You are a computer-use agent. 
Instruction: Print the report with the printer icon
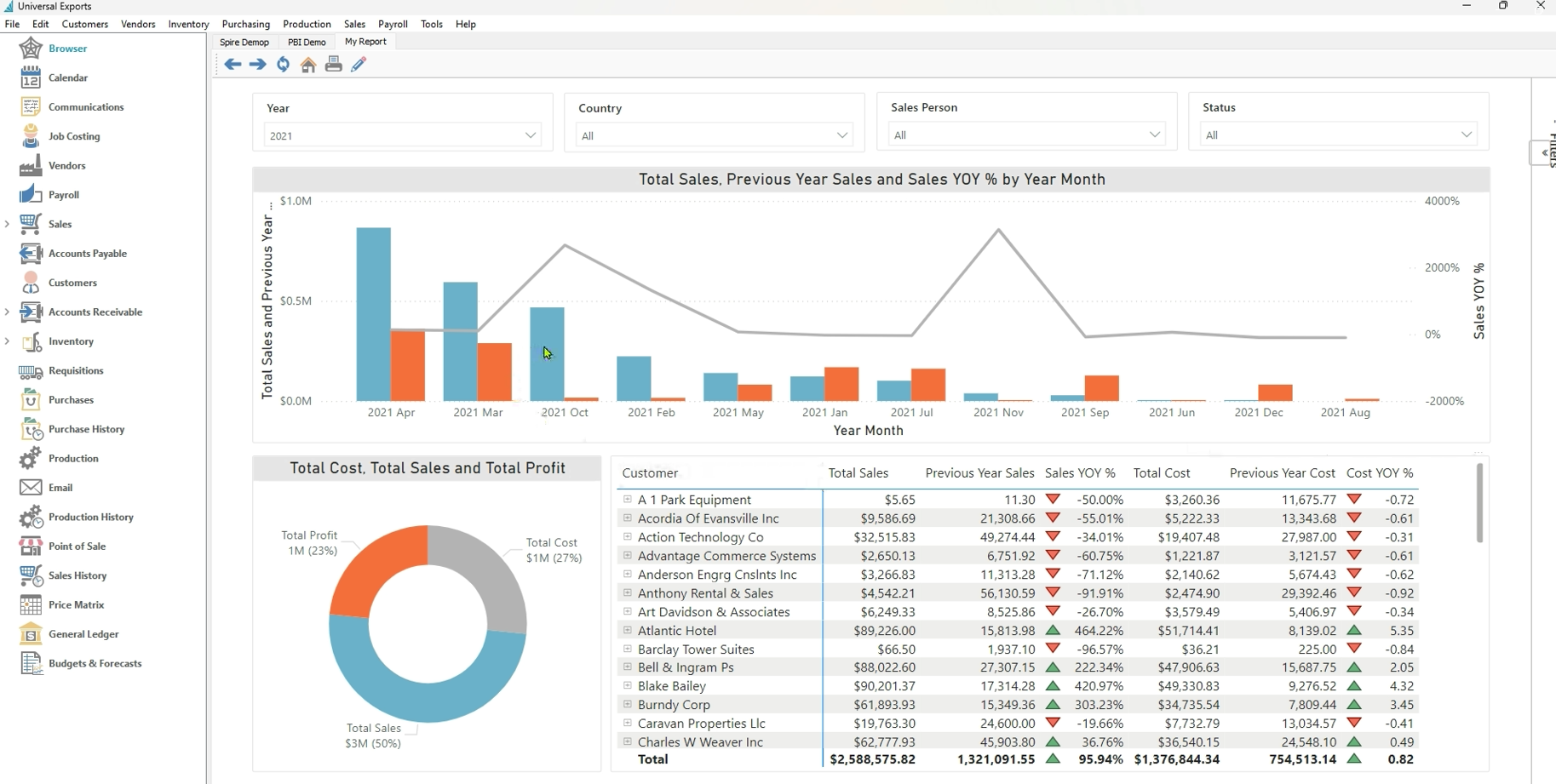coord(333,64)
